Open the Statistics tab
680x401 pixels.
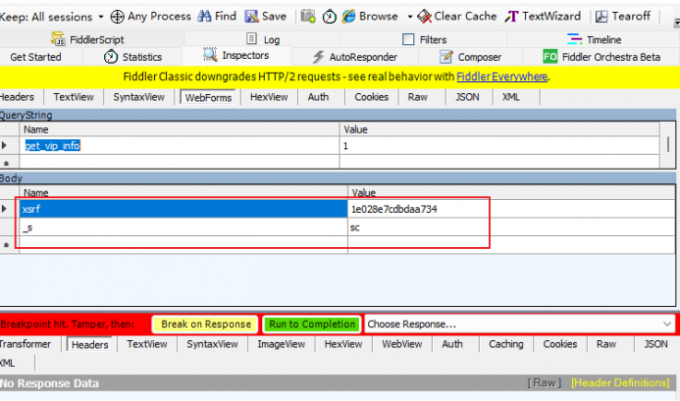click(x=133, y=57)
